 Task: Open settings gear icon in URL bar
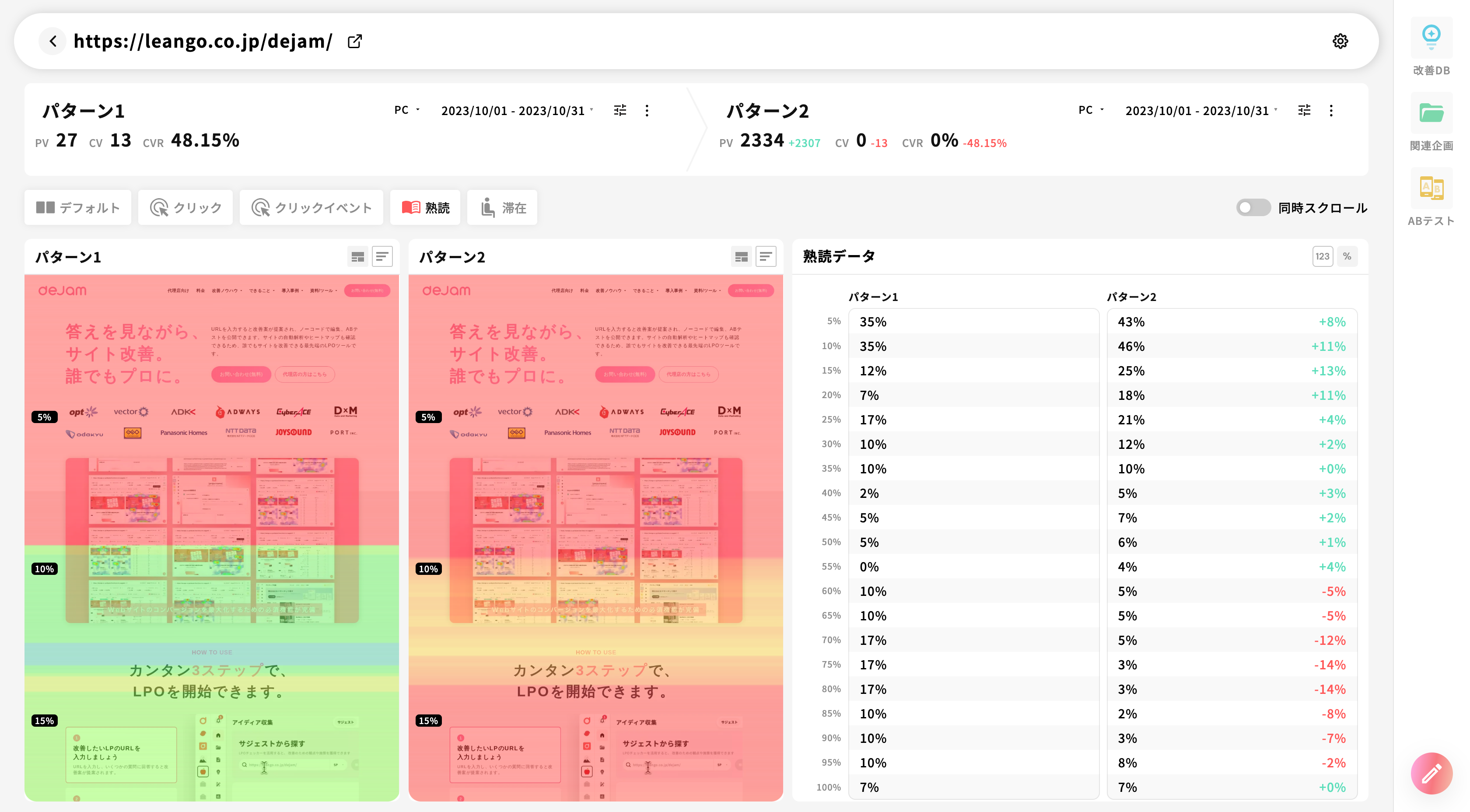1340,41
